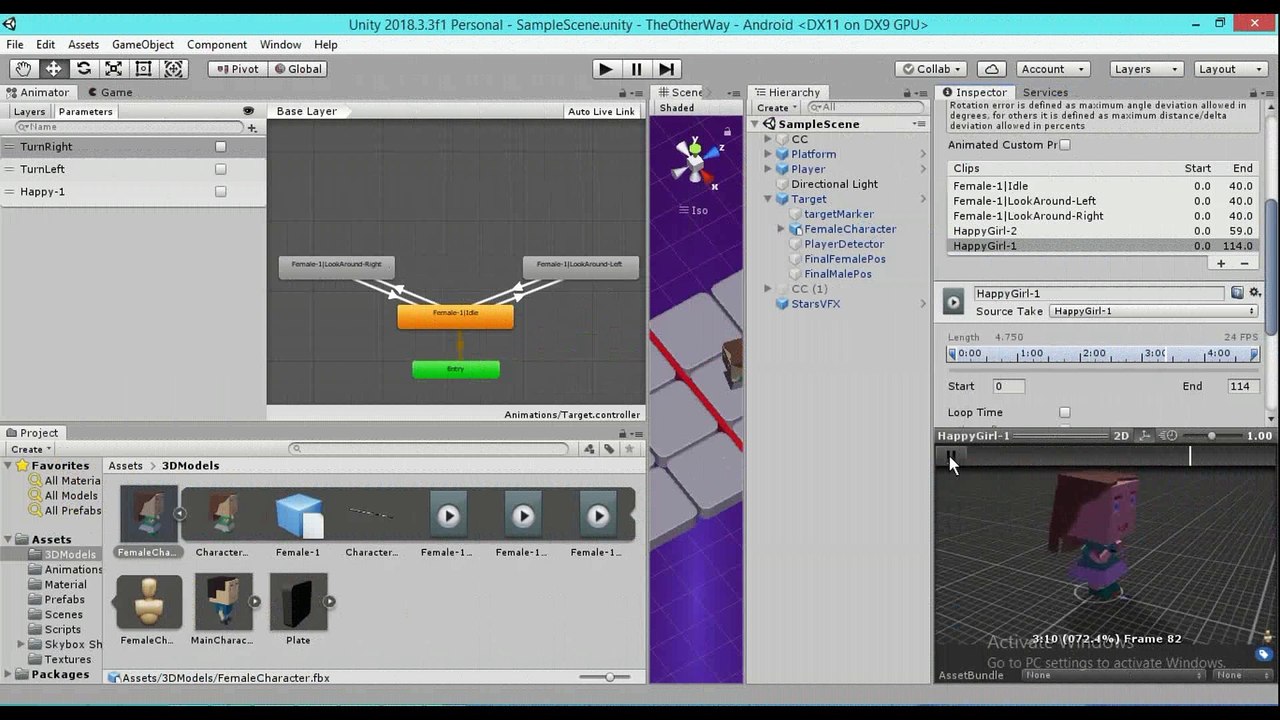
Task: Toggle the 2D preview mode button
Action: (1122, 436)
